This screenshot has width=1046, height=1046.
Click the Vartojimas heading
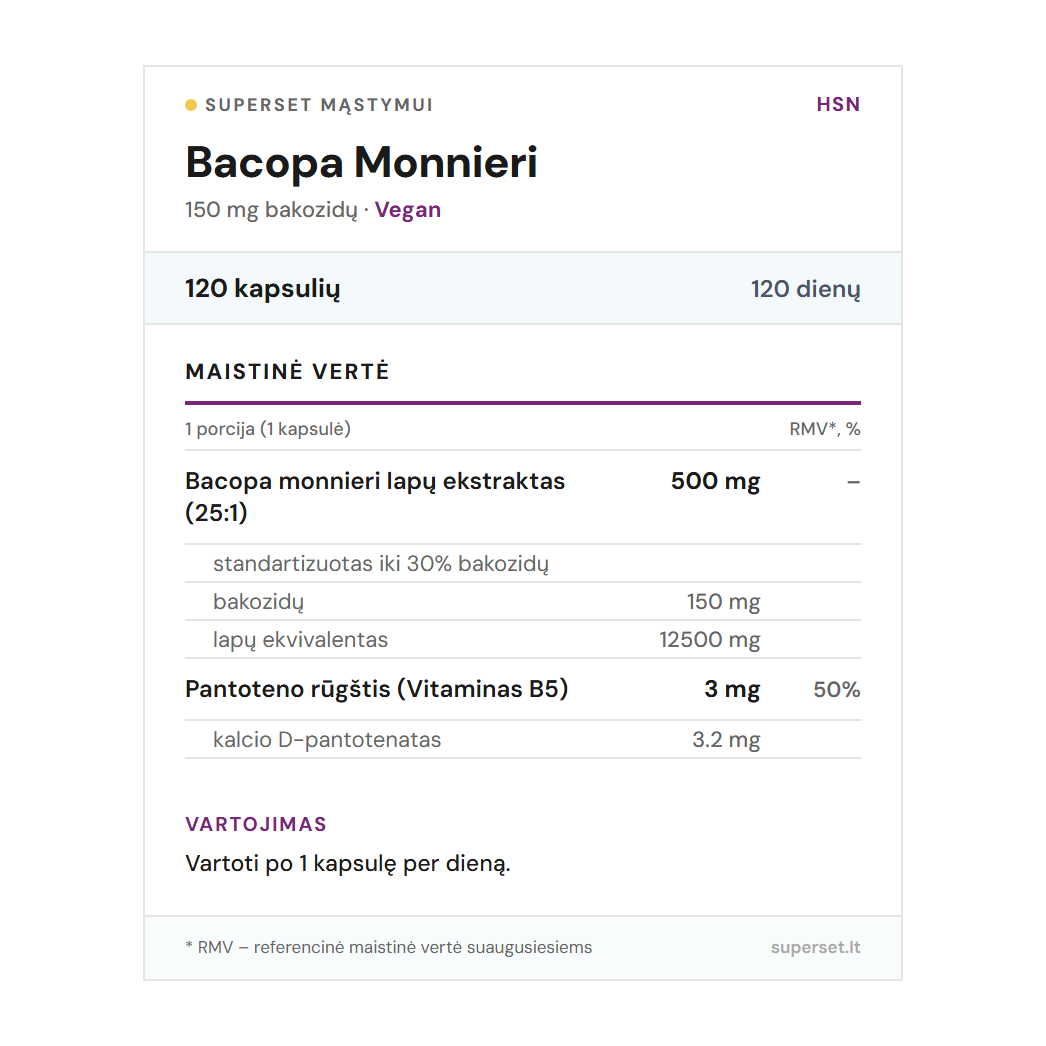(x=256, y=824)
